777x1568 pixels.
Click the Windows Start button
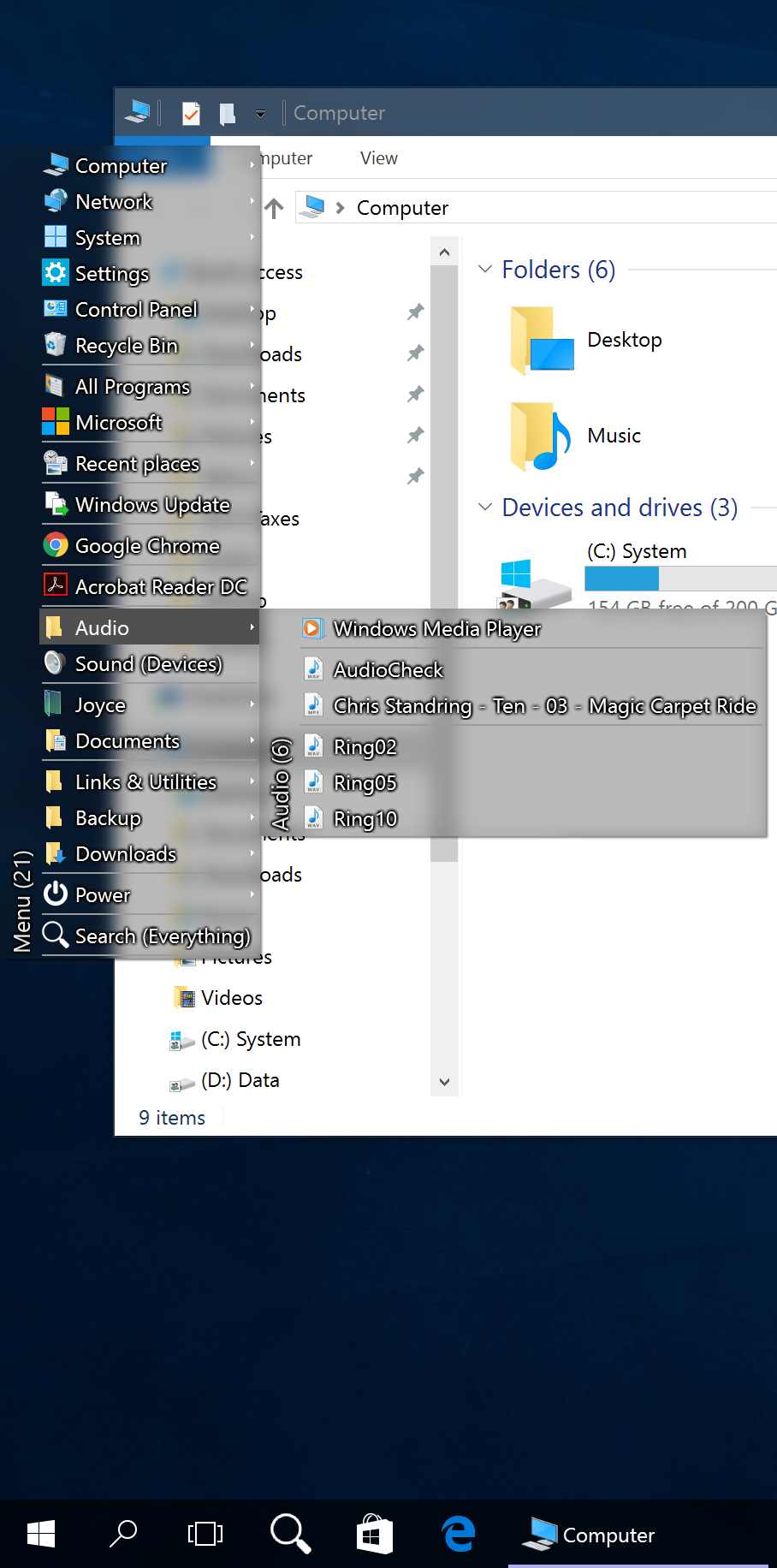pos(41,1534)
